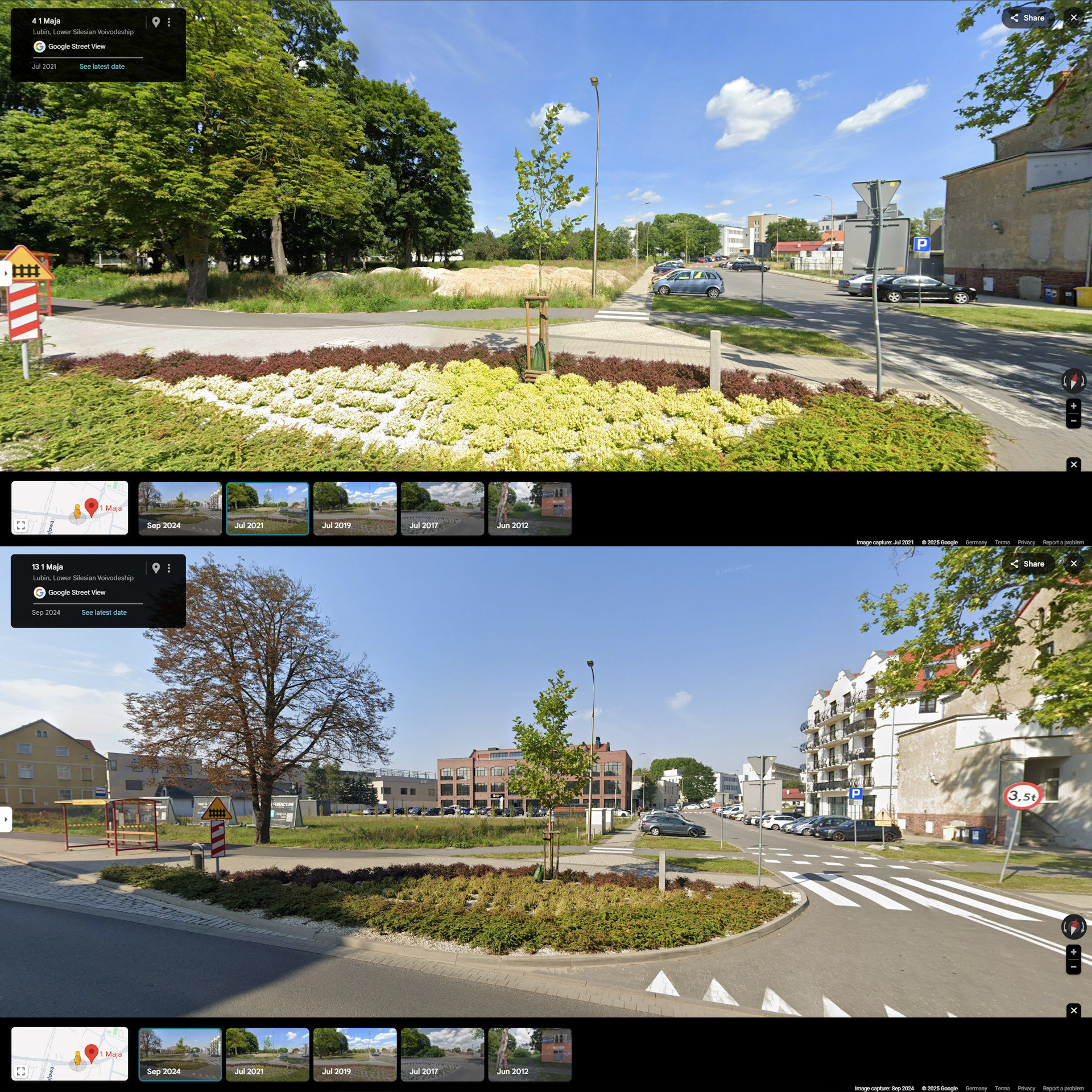Close the top Street View (Jul 2021)

pos(1073,18)
